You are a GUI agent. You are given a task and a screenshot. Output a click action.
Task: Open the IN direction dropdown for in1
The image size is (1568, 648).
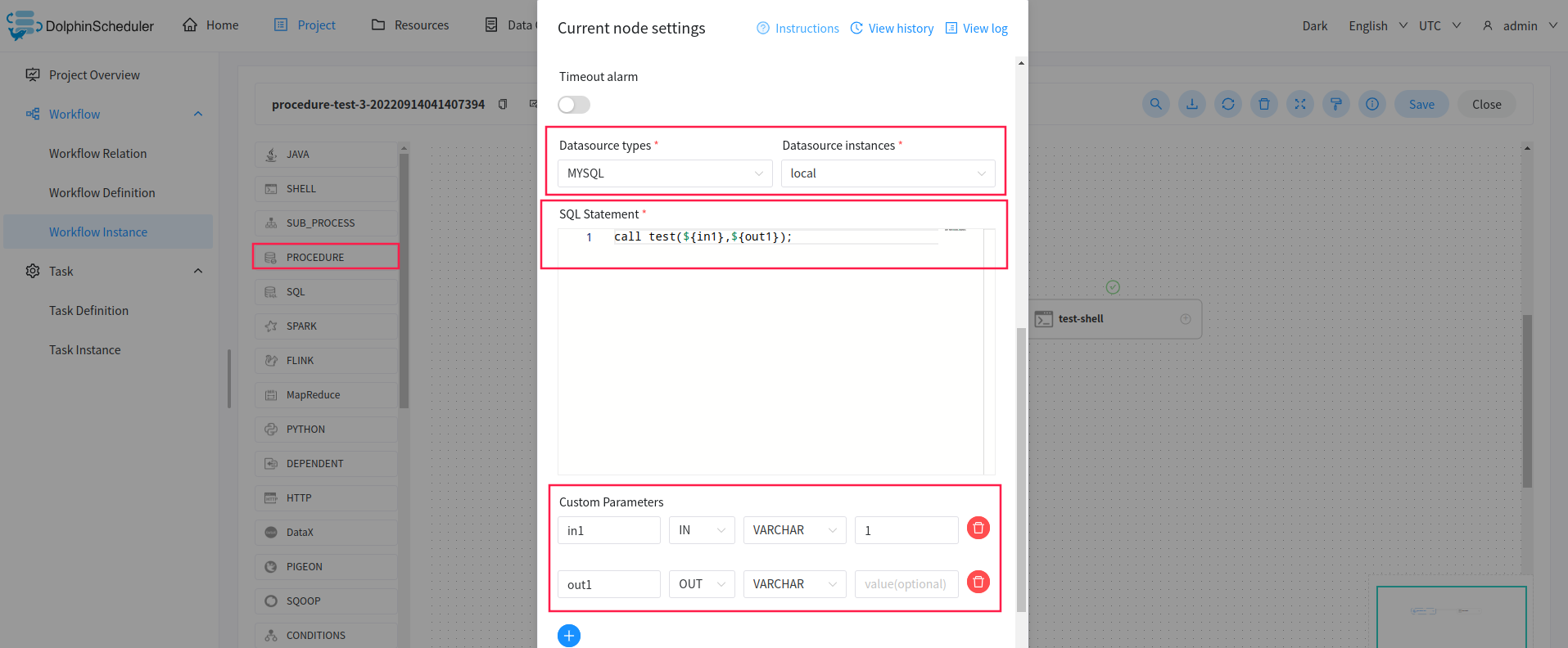(x=702, y=530)
